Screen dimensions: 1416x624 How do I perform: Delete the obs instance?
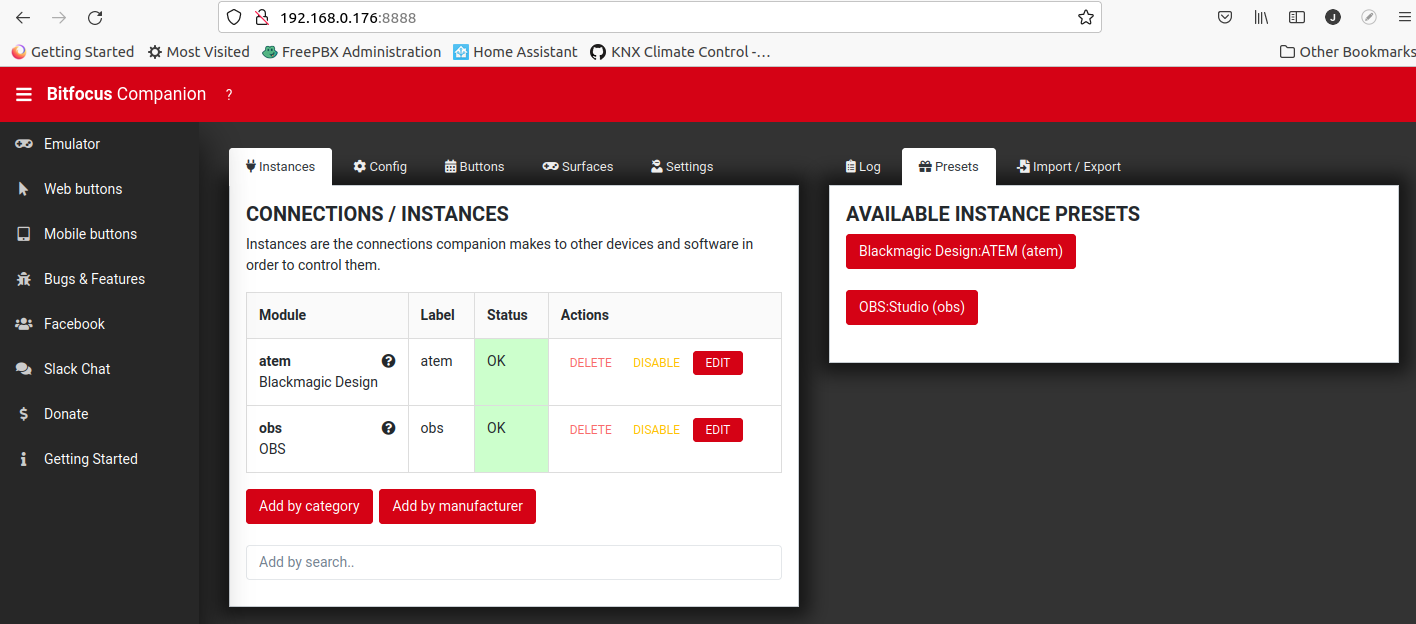(x=590, y=430)
